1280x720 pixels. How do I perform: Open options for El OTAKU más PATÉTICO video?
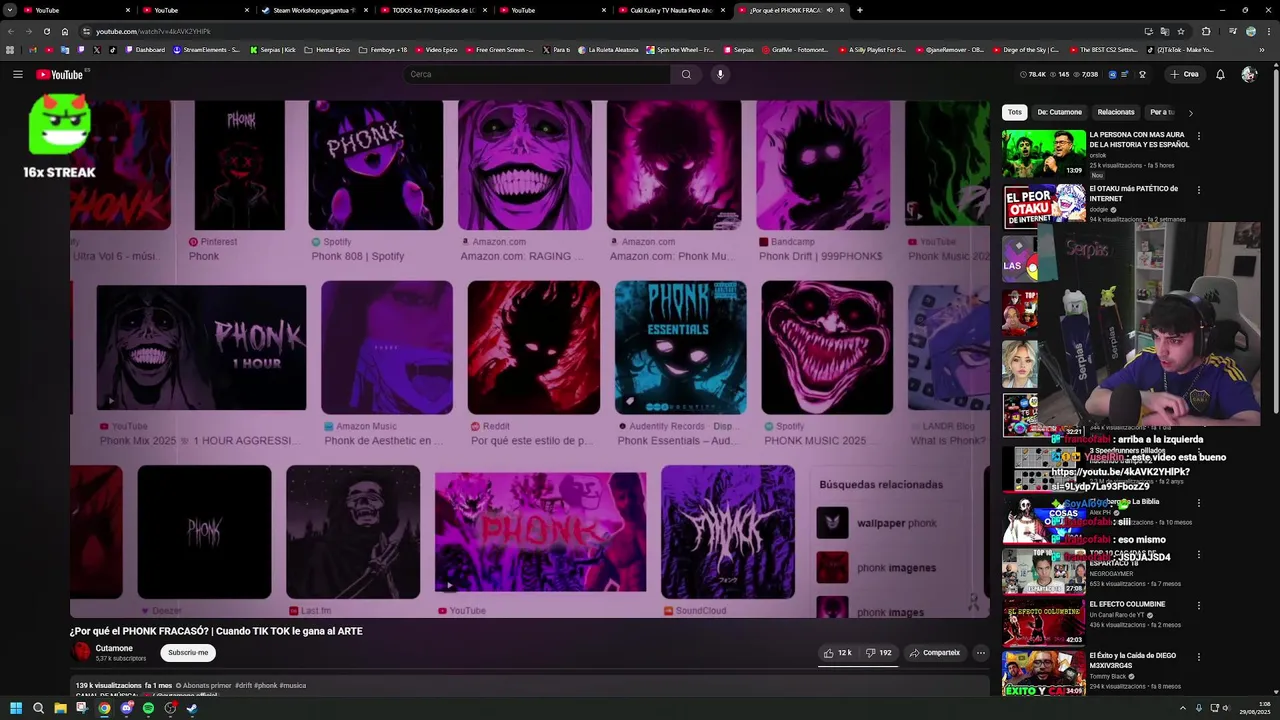(x=1198, y=190)
